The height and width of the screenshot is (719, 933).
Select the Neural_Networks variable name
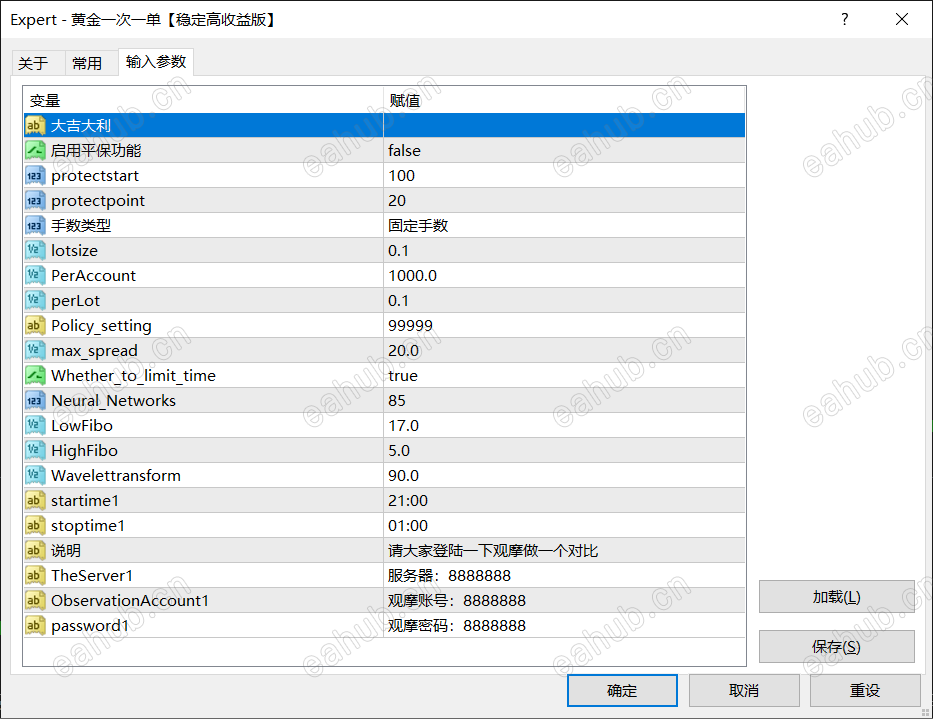click(x=114, y=401)
